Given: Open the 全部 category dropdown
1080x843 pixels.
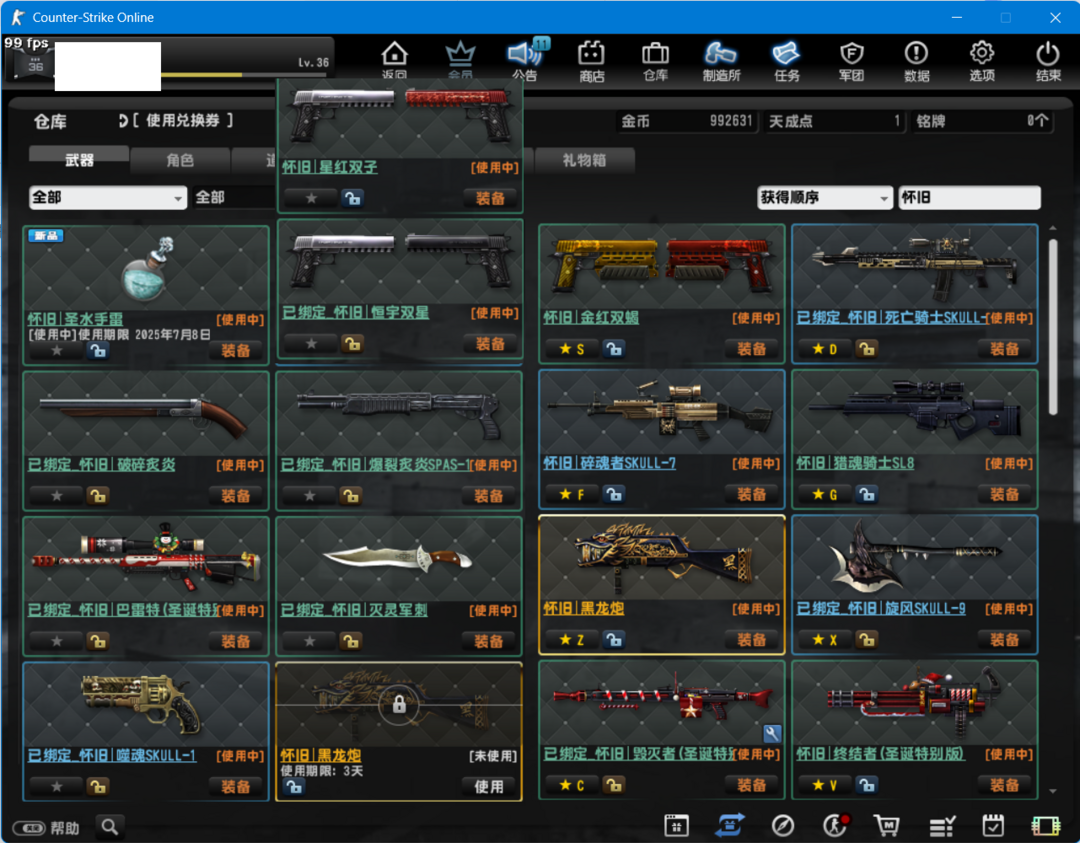Looking at the screenshot, I should (107, 198).
